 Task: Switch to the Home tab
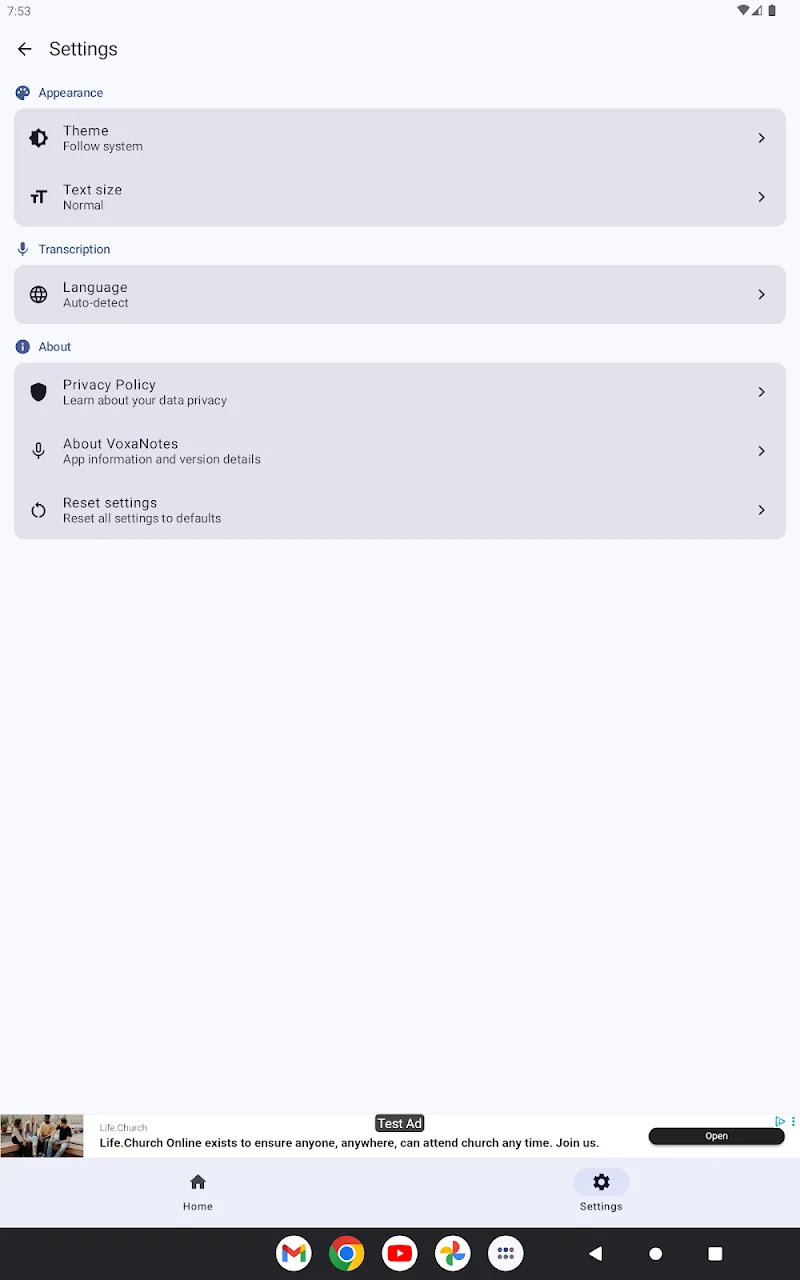click(198, 1192)
